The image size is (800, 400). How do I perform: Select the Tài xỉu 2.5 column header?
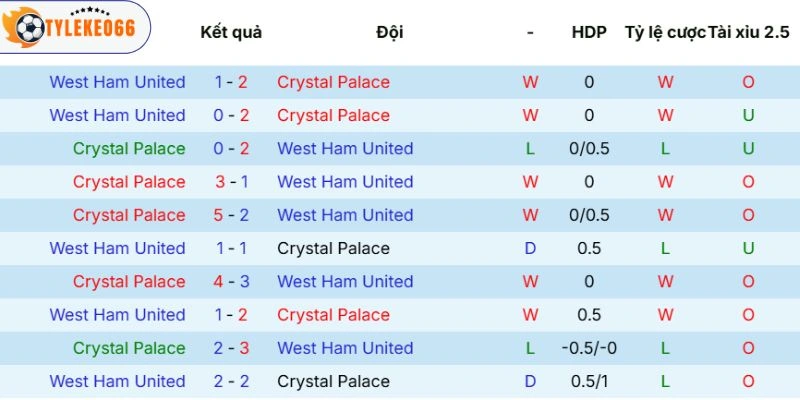pyautogui.click(x=750, y=32)
